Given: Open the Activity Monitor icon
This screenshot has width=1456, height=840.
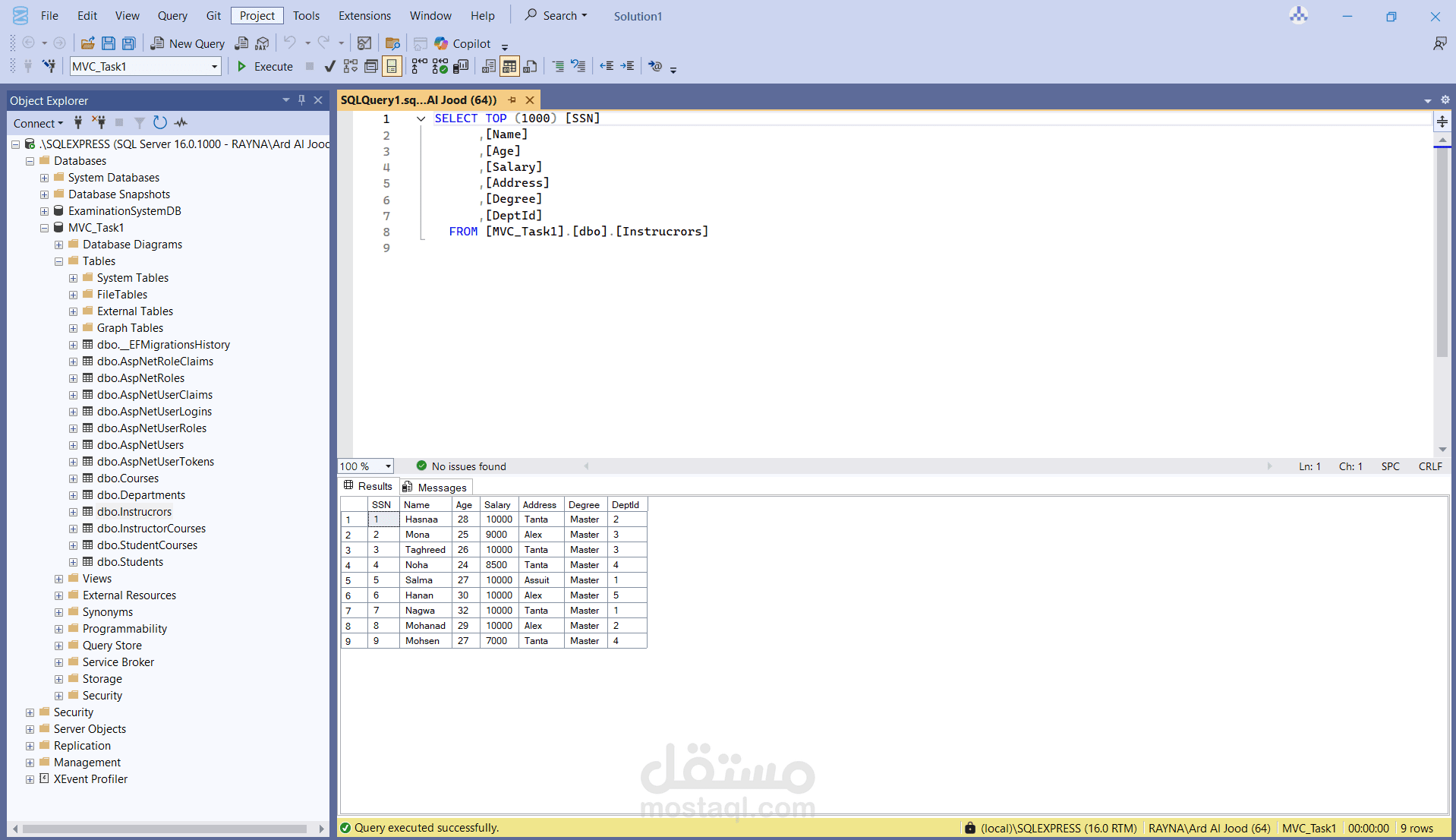Looking at the screenshot, I should coord(364,43).
